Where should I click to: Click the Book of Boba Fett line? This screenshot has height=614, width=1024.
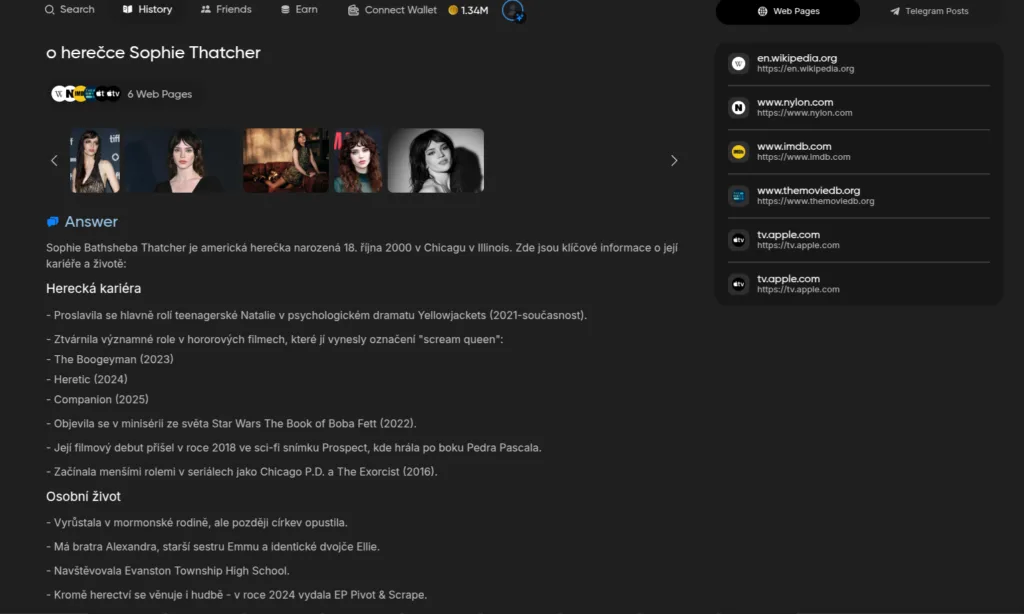[231, 423]
